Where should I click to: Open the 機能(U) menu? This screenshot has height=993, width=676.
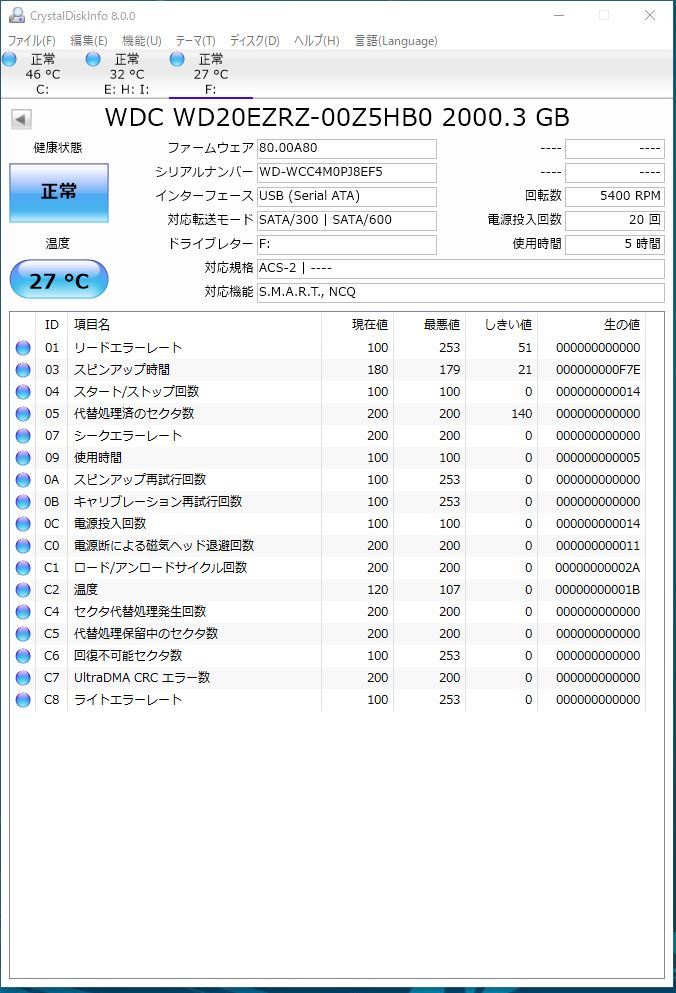coord(141,41)
